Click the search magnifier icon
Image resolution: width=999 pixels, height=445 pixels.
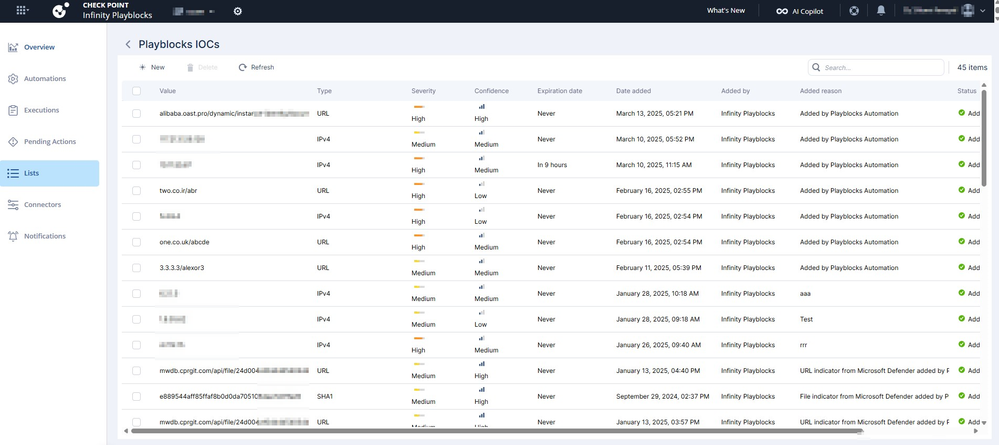pos(817,67)
